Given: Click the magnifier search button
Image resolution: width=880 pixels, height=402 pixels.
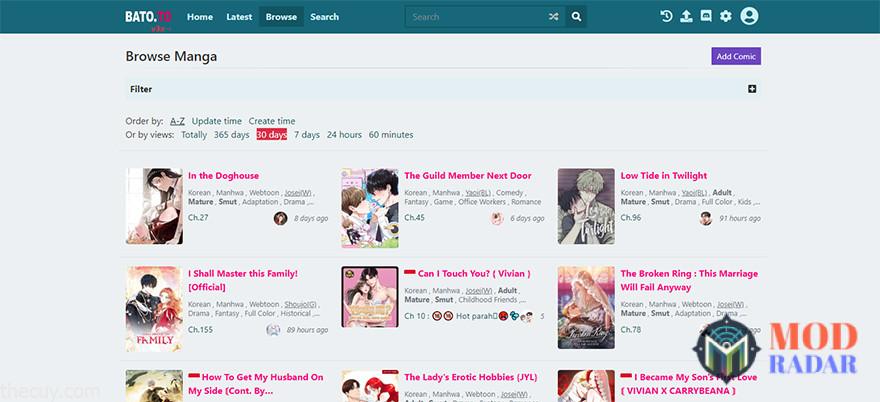Looking at the screenshot, I should point(576,17).
